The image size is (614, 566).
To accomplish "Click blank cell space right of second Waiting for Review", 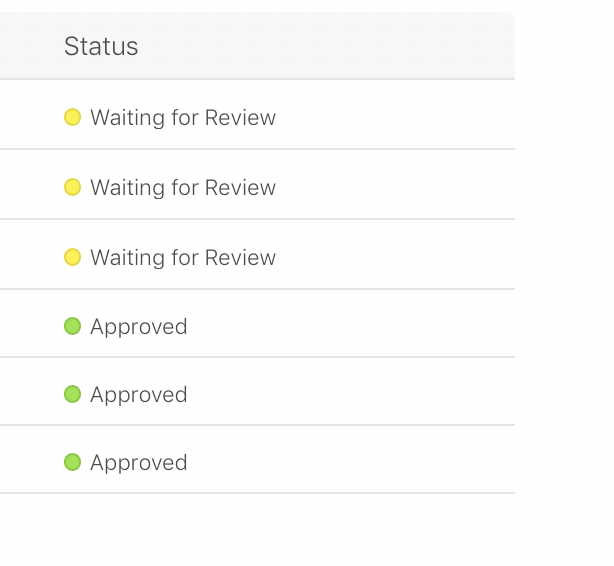I will [x=400, y=188].
